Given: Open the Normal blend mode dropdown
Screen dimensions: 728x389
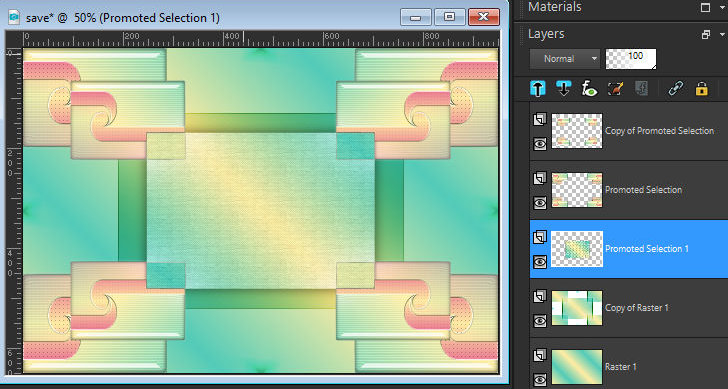Looking at the screenshot, I should point(565,59).
